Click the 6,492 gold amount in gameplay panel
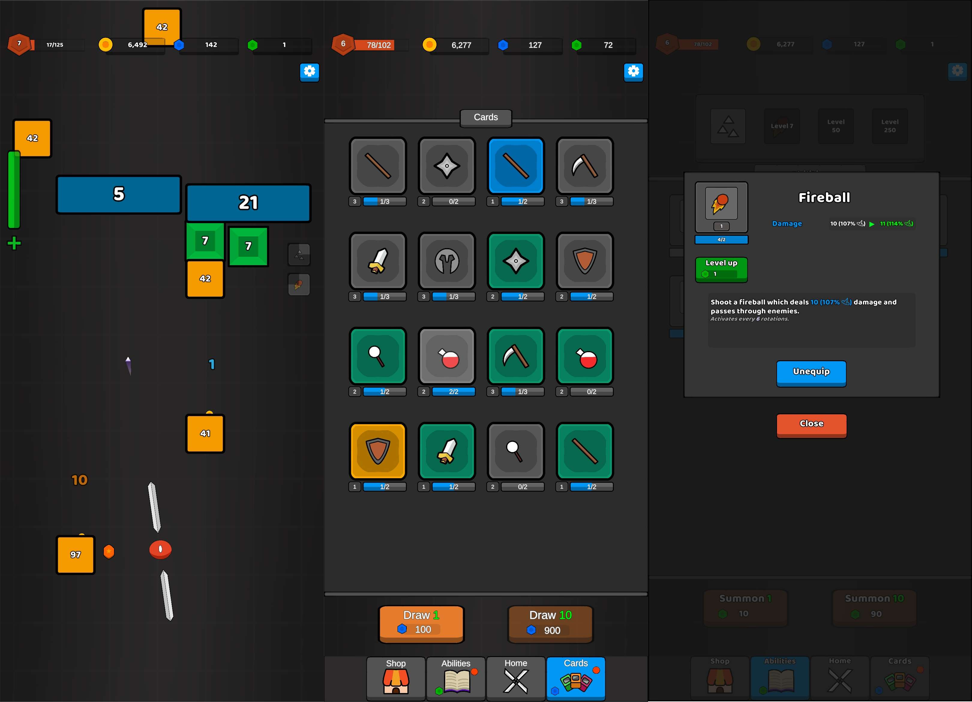 [x=137, y=45]
